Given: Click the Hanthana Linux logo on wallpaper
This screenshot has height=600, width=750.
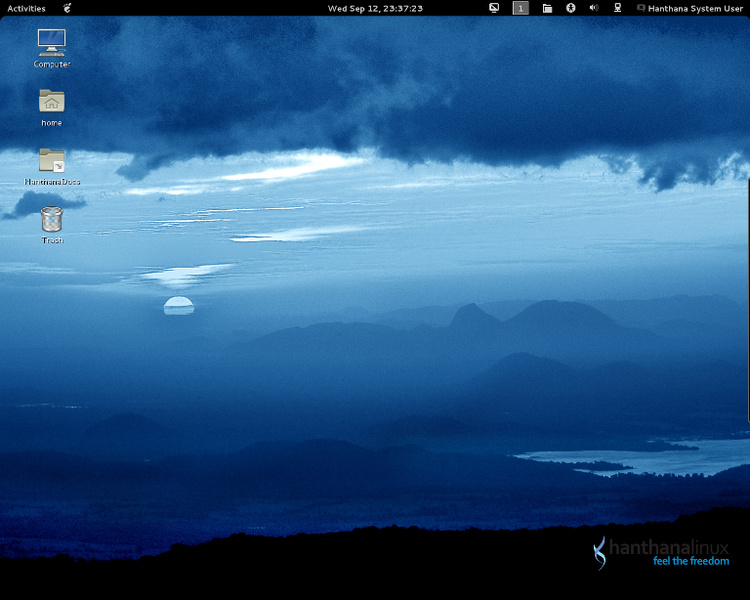Looking at the screenshot, I should click(x=662, y=553).
